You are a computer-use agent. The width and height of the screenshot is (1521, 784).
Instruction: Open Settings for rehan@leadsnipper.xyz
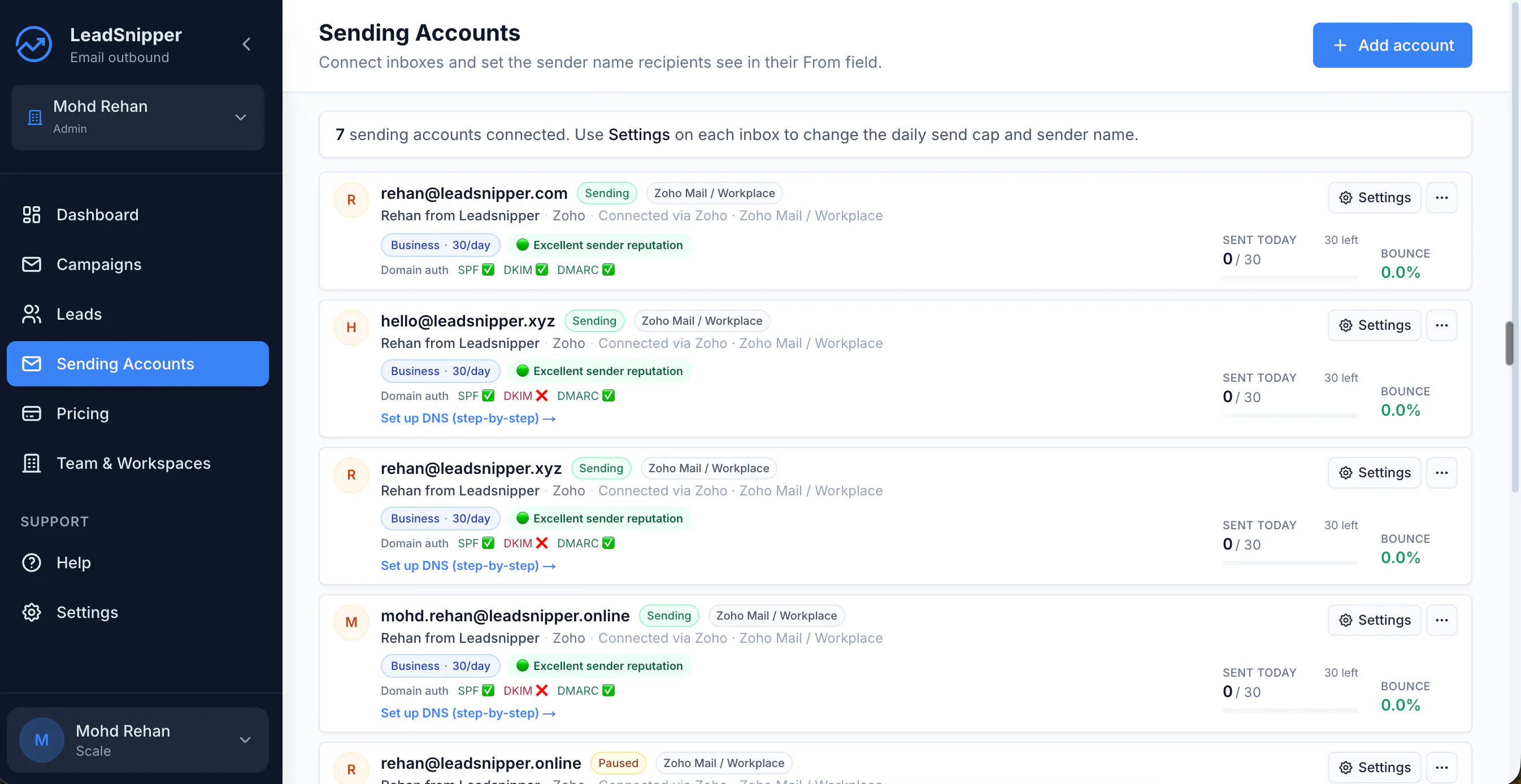click(1374, 473)
